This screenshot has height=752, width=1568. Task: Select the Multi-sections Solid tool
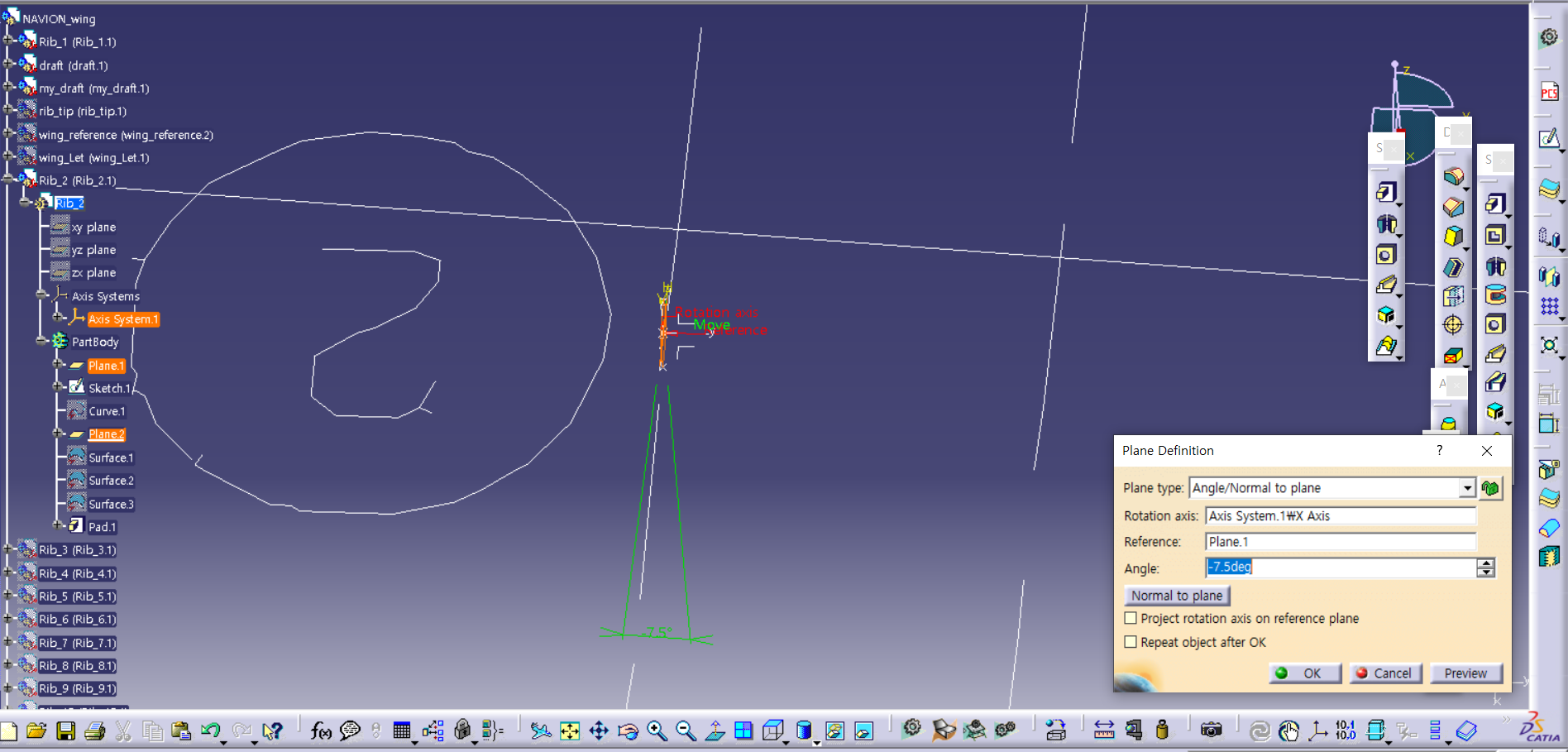pyautogui.click(x=1387, y=346)
